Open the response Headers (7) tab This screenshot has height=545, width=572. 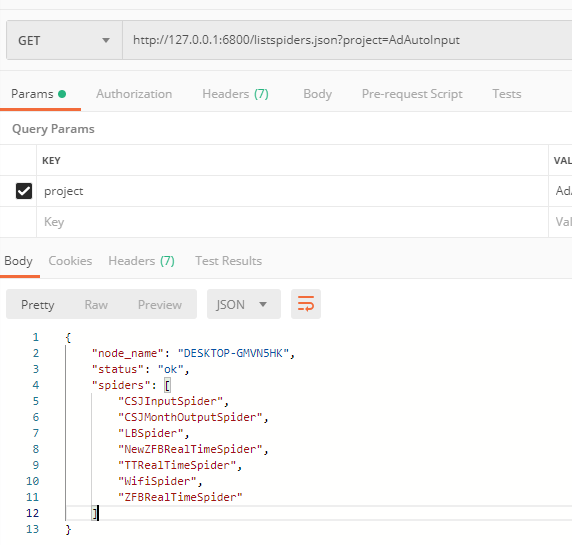coord(142,261)
